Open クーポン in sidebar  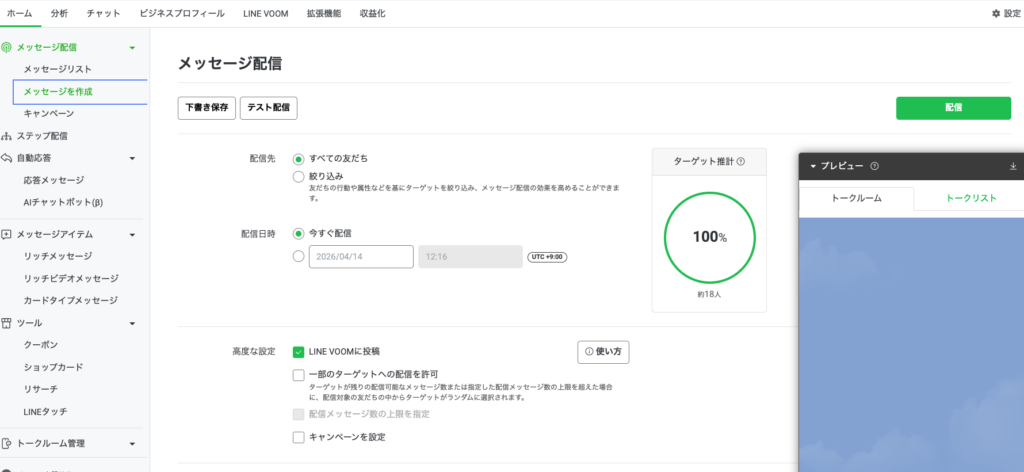(40, 345)
